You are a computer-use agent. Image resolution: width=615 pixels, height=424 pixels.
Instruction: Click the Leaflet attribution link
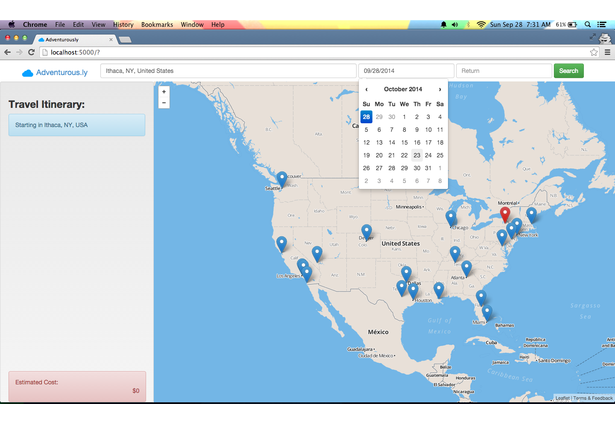pyautogui.click(x=562, y=398)
